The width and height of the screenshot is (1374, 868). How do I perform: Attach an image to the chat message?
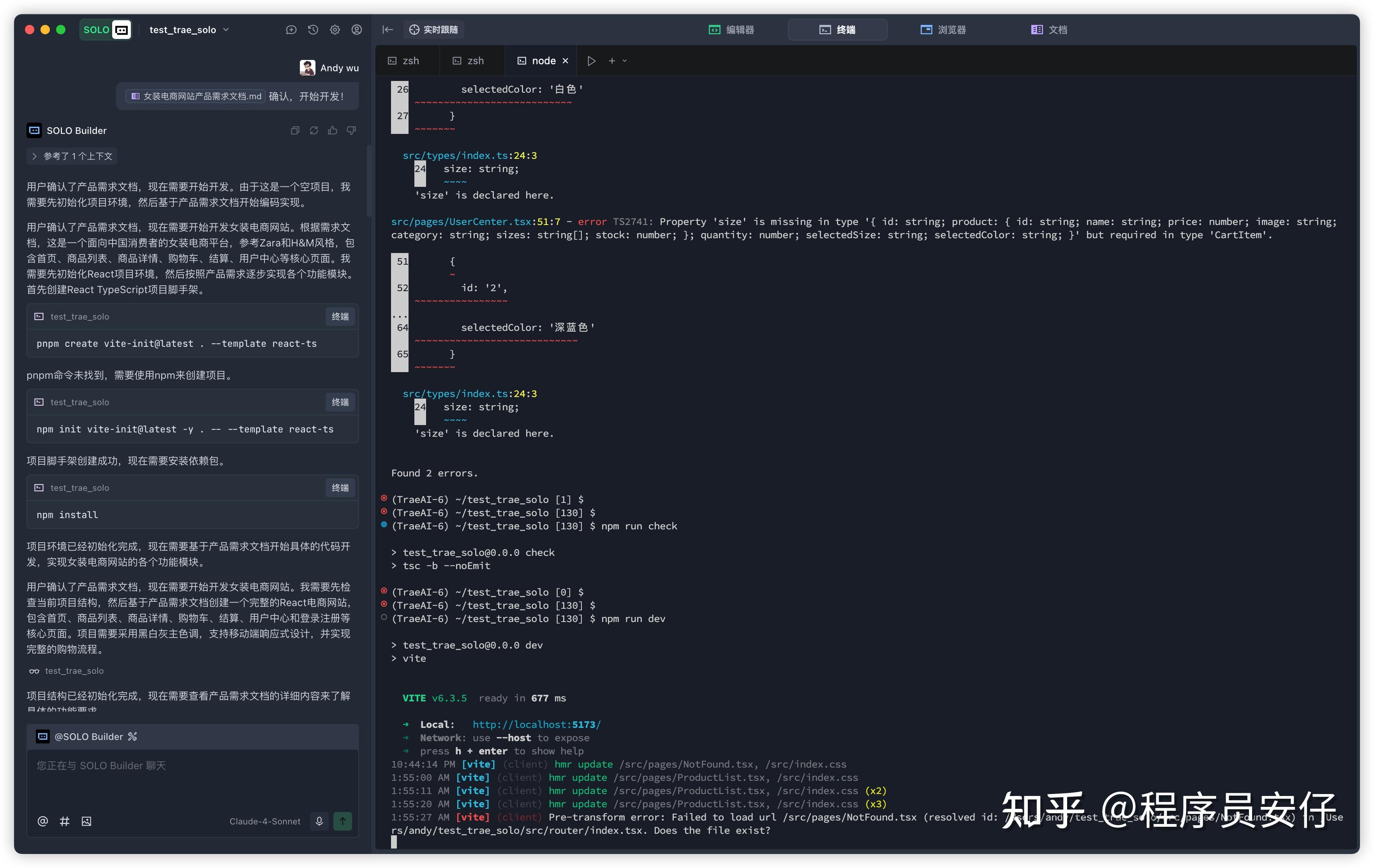click(x=87, y=821)
